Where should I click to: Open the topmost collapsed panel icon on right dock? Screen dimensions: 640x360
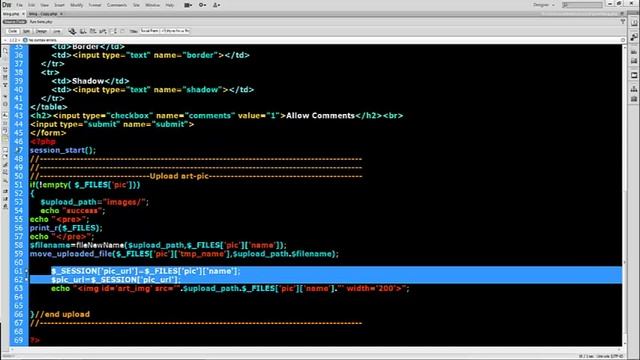[x=634, y=23]
